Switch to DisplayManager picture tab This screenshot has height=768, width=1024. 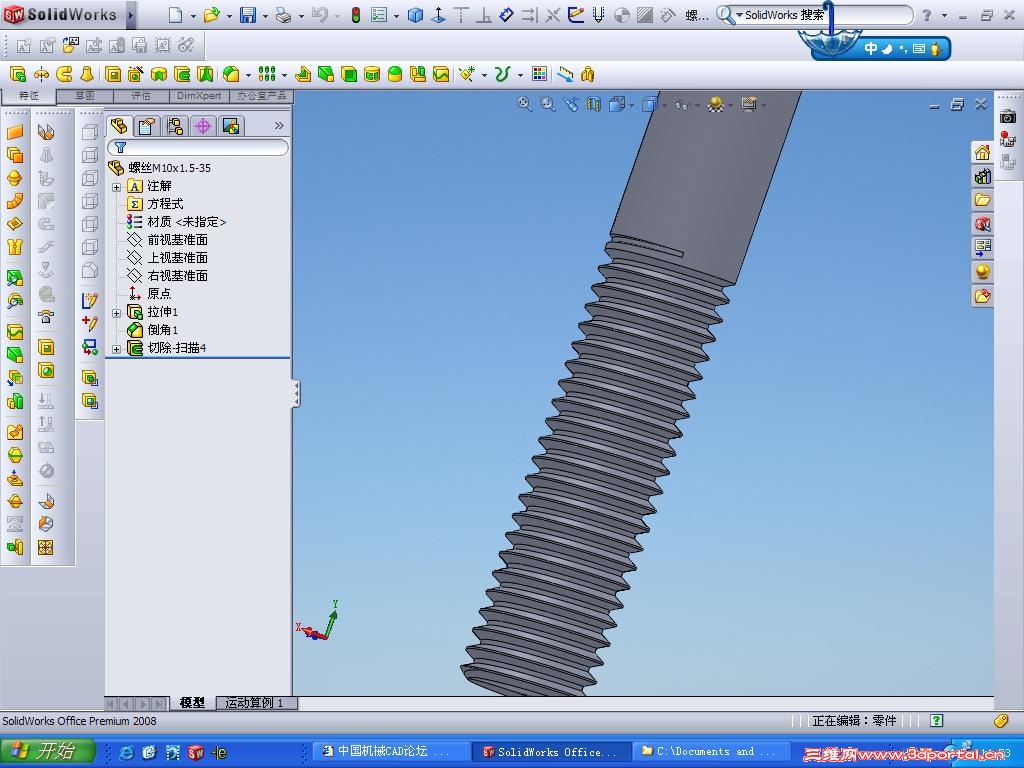click(231, 126)
